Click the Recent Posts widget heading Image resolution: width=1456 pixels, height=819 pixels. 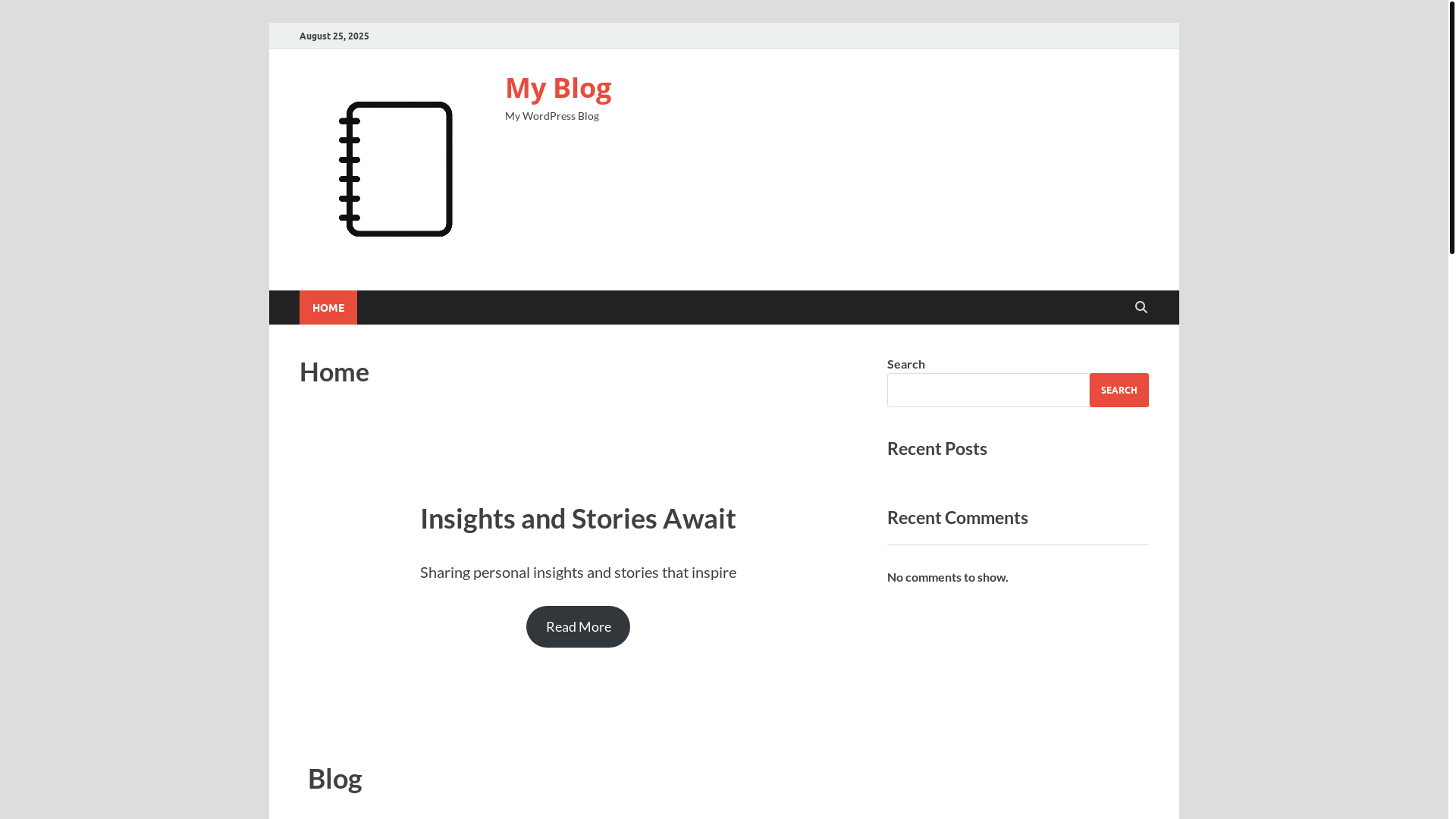click(937, 448)
